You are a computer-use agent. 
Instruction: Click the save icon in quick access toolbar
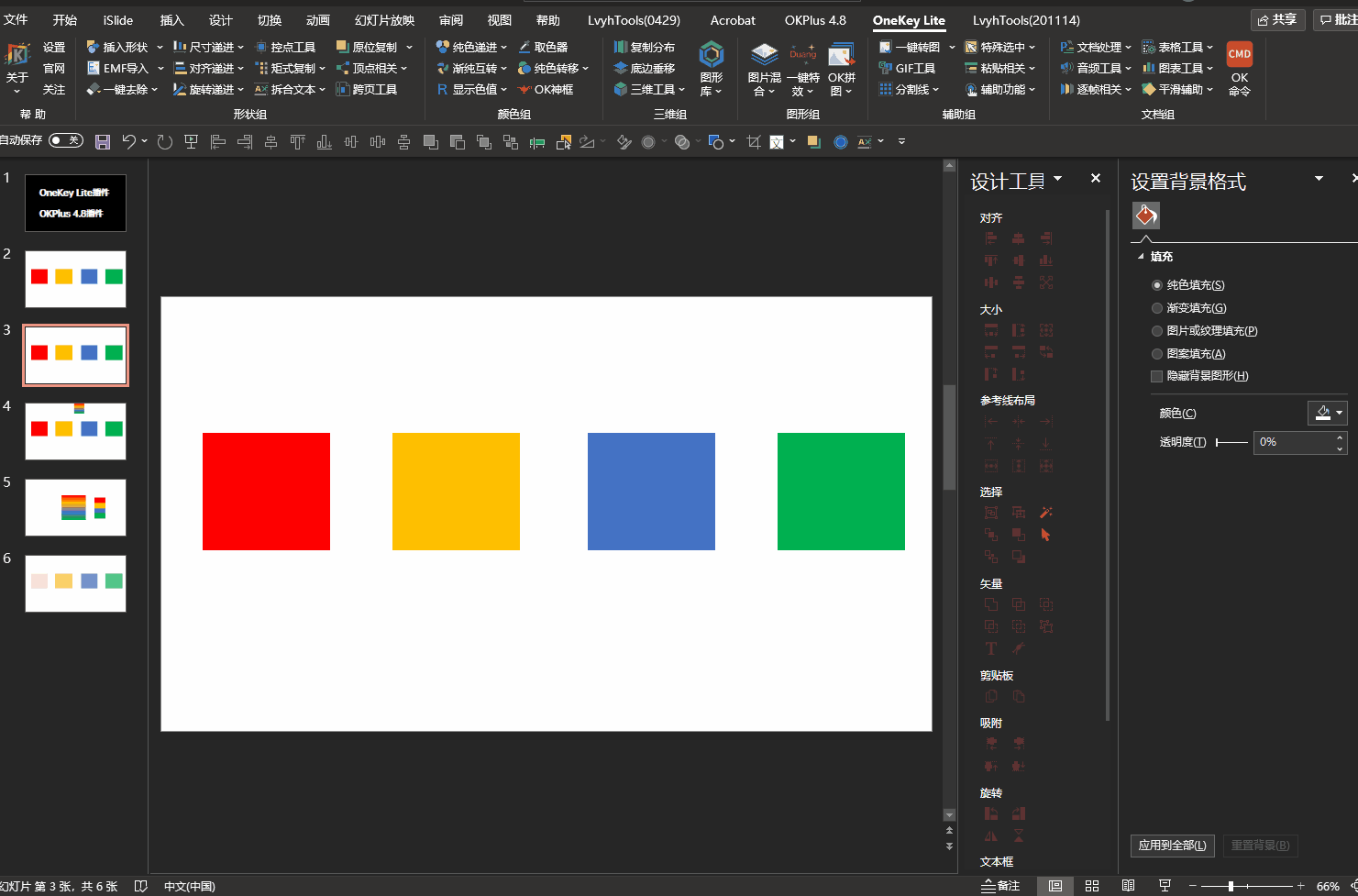tap(103, 142)
